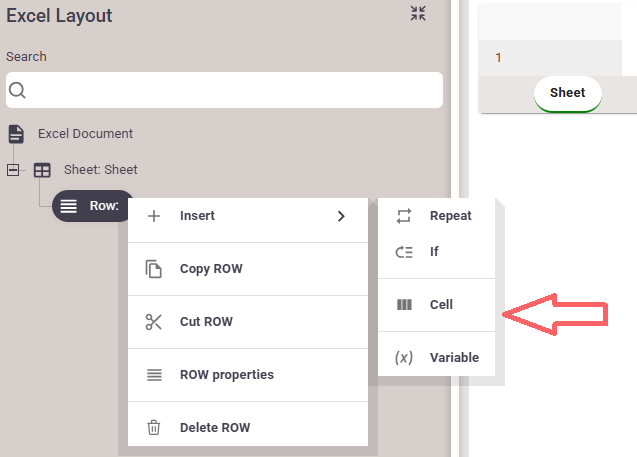
Task: Collapse the Sheet tree node
Action: click(x=13, y=170)
